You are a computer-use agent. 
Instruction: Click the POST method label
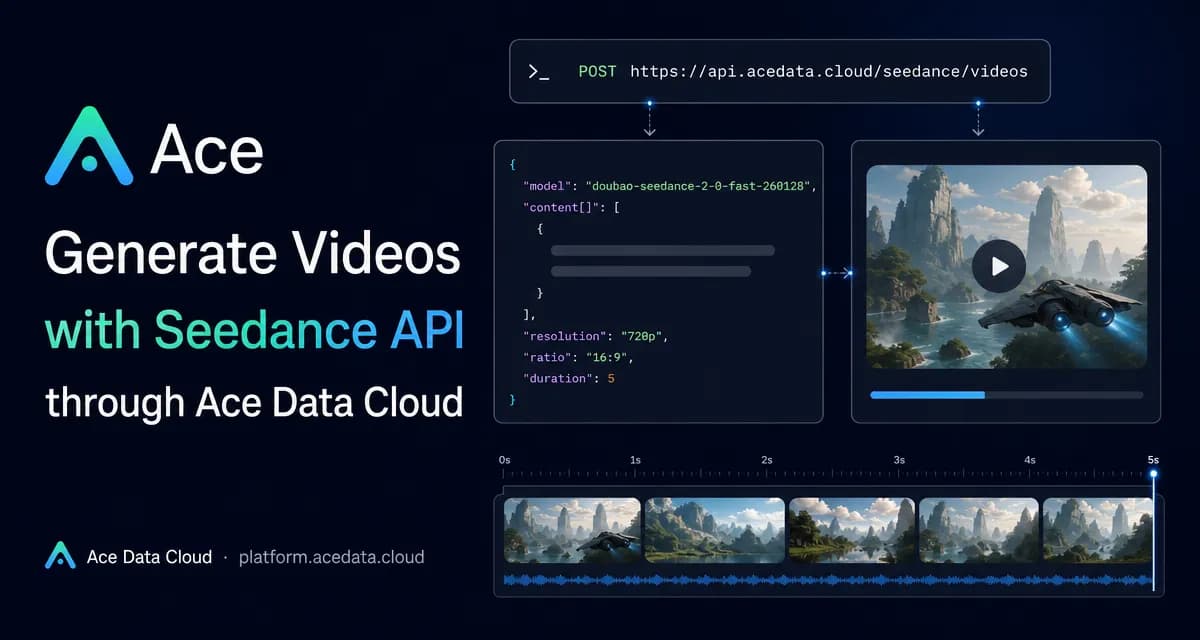tap(598, 72)
